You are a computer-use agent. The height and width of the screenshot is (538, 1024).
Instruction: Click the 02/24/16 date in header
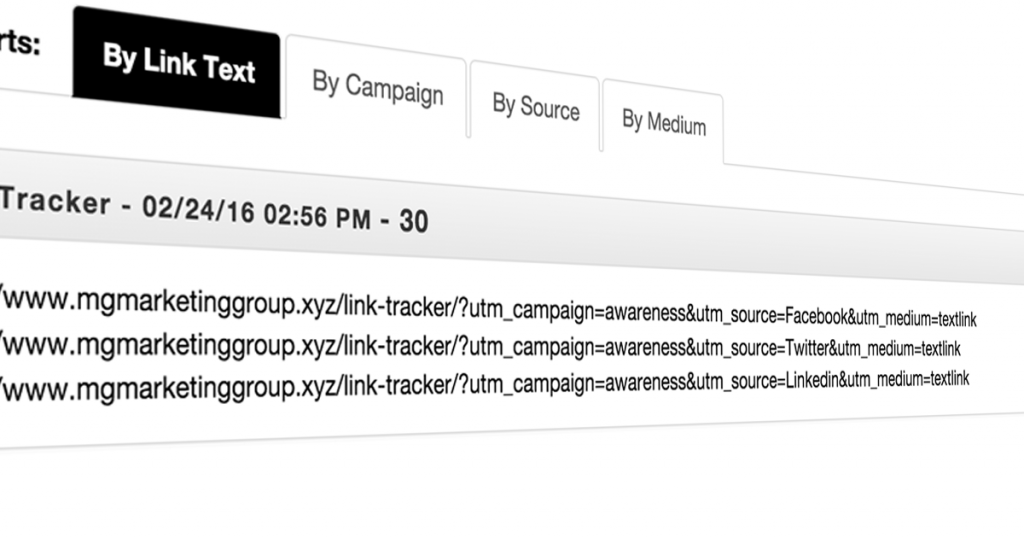198,209
